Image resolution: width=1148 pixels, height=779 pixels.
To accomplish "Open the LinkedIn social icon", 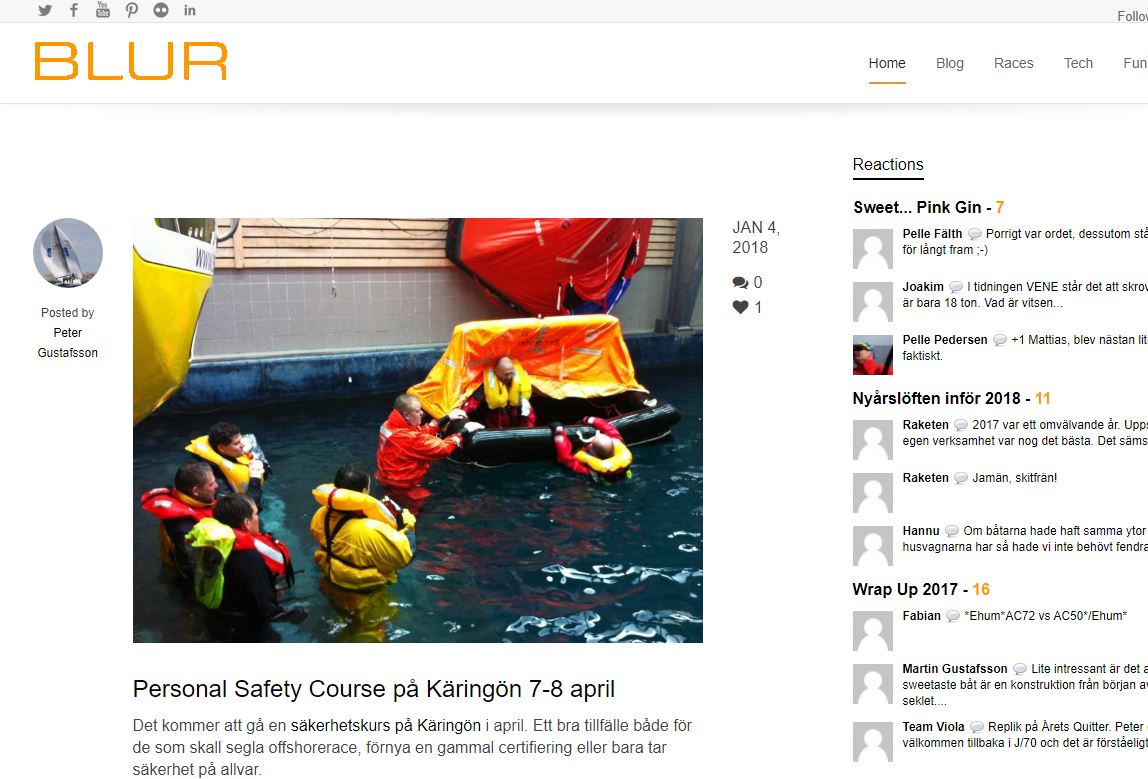I will point(190,10).
